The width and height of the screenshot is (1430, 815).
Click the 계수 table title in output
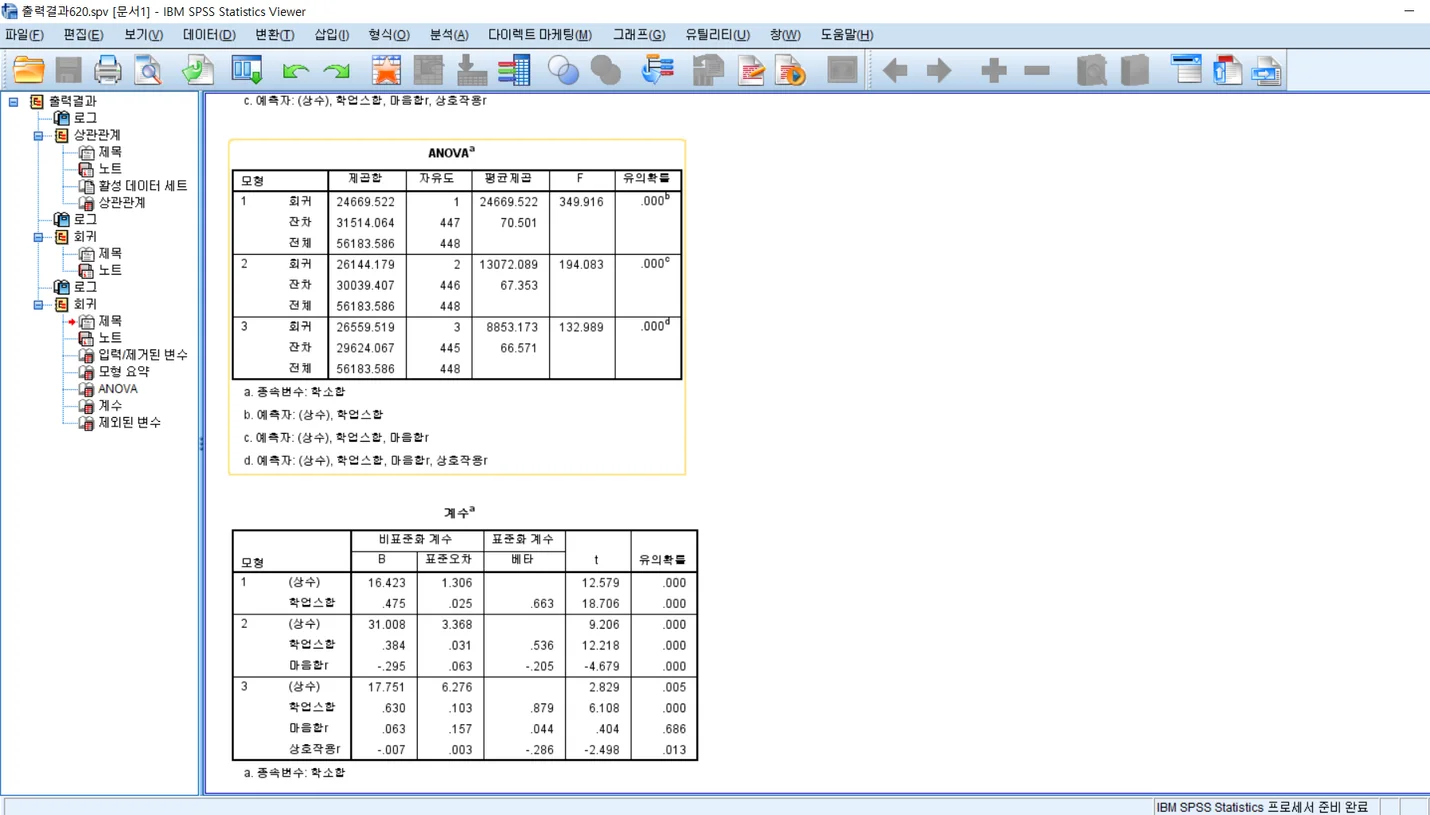coord(459,513)
